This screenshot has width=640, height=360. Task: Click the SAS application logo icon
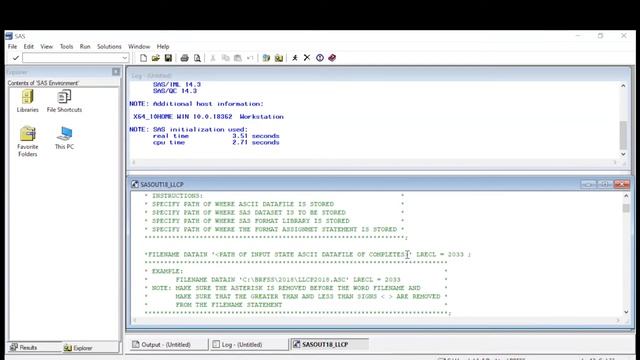pos(9,36)
